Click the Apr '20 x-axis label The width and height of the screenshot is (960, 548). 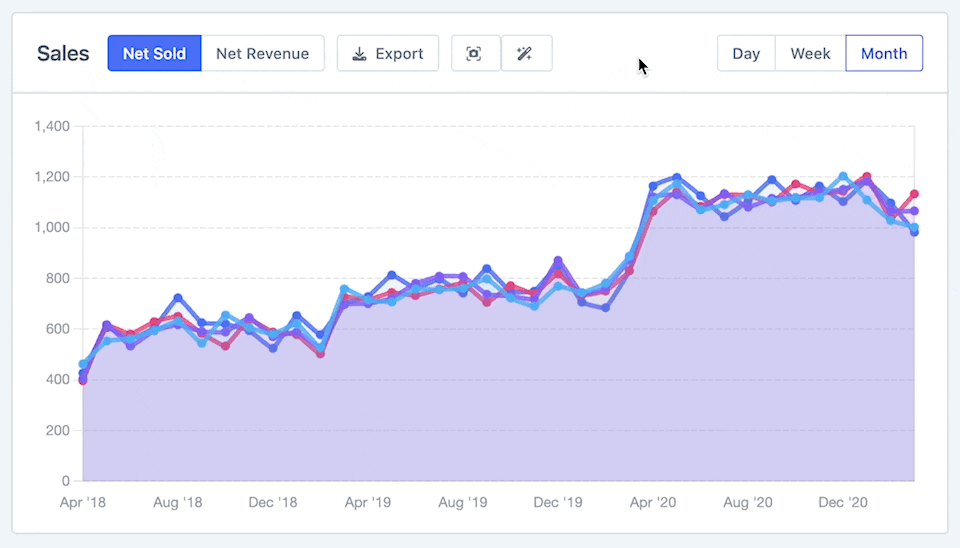pyautogui.click(x=653, y=502)
